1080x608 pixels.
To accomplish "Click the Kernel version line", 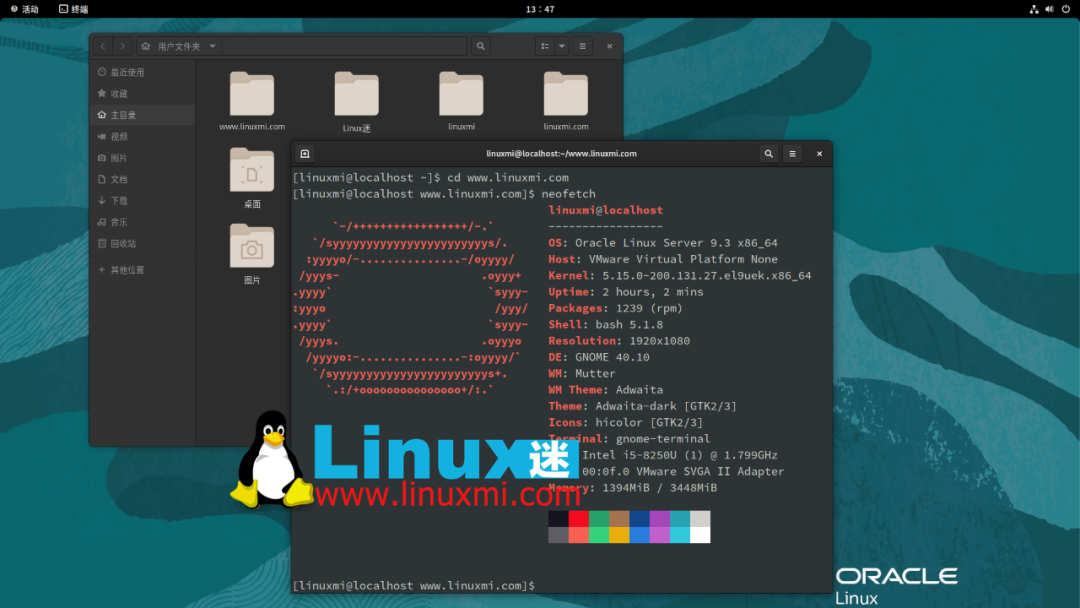I will coord(680,275).
